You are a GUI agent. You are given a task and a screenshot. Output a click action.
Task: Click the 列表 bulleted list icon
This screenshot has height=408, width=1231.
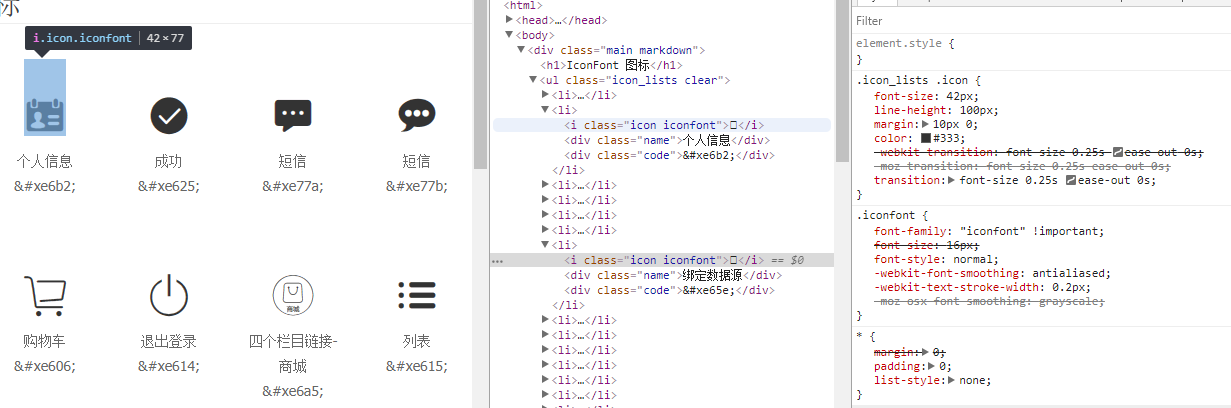(x=417, y=296)
